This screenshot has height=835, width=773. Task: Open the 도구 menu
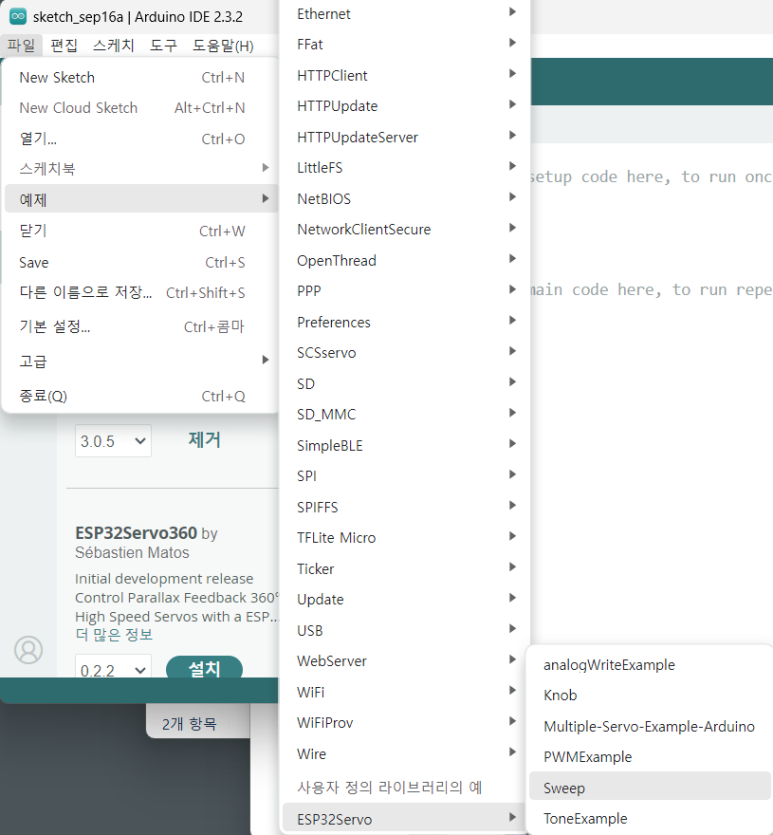pos(163,46)
